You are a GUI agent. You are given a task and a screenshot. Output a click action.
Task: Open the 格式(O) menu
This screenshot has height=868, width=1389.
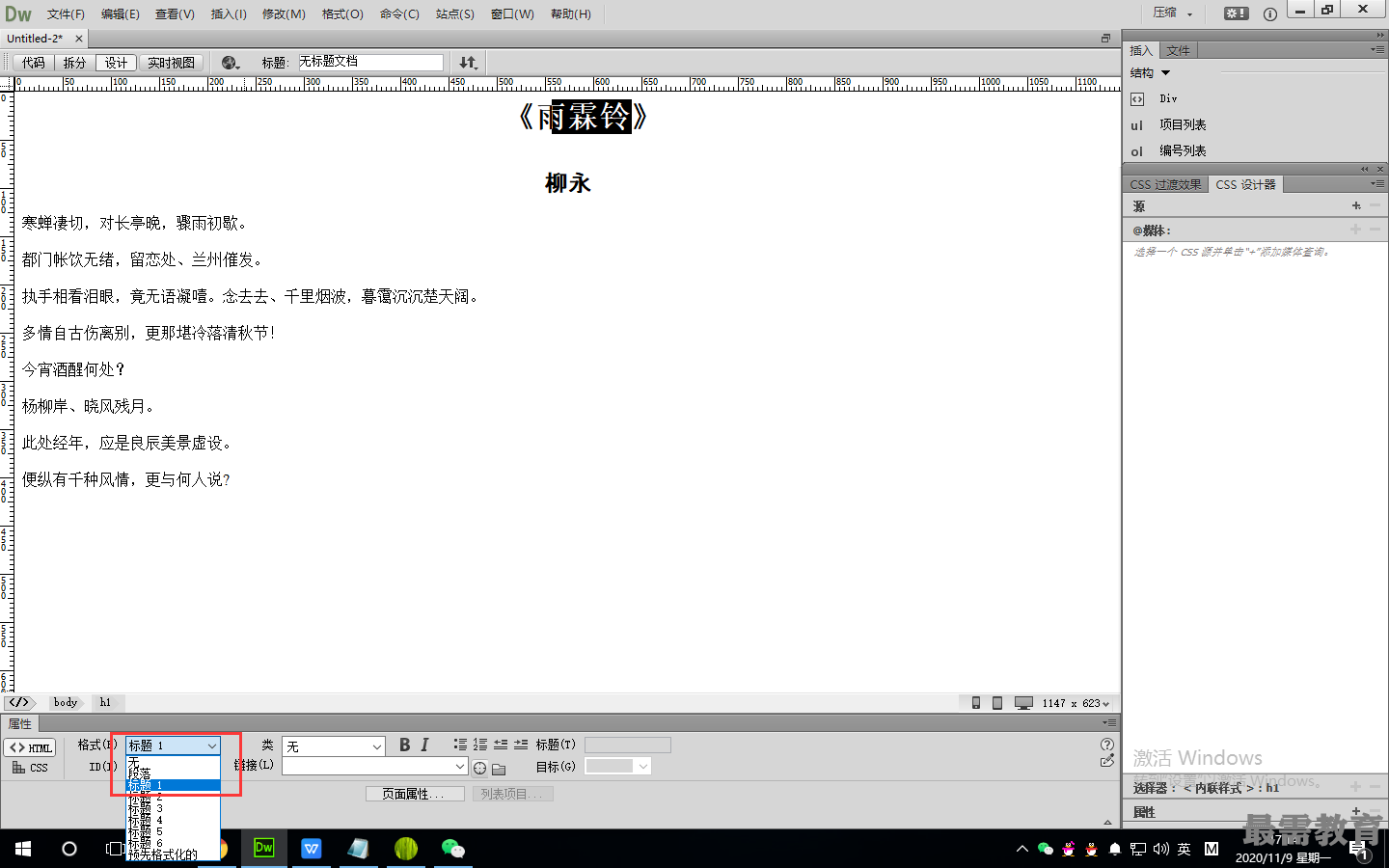click(342, 14)
